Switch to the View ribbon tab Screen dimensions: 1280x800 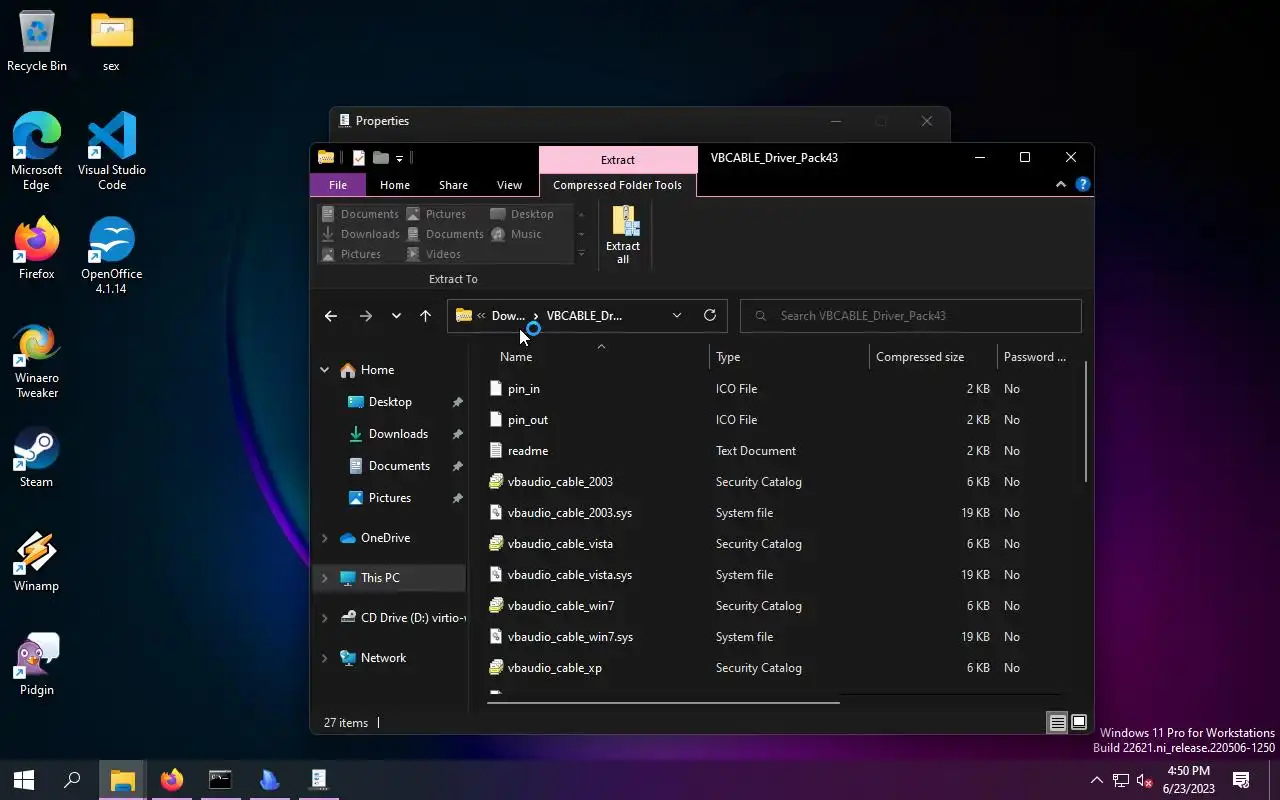509,185
